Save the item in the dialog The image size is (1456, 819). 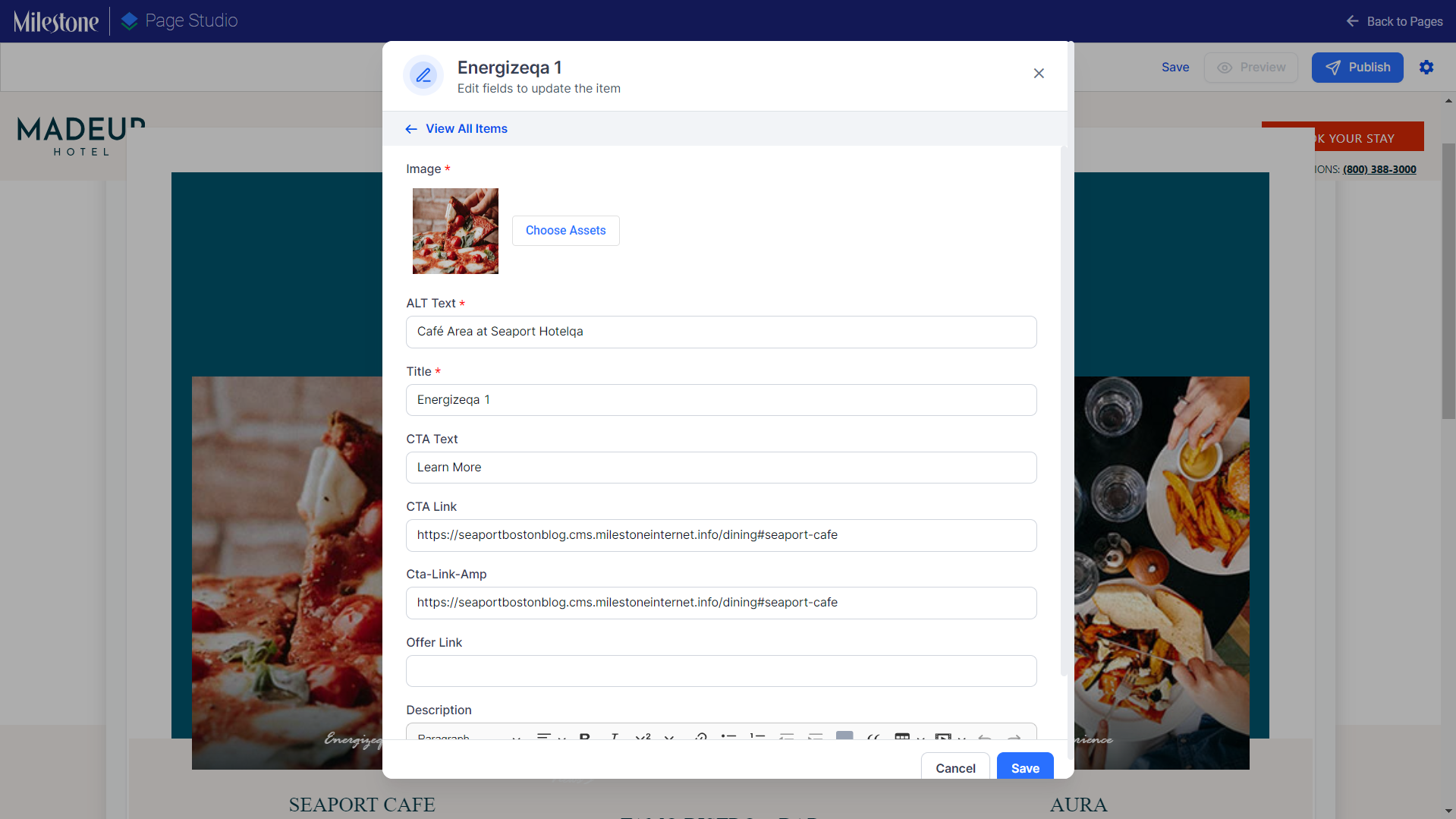1025,767
